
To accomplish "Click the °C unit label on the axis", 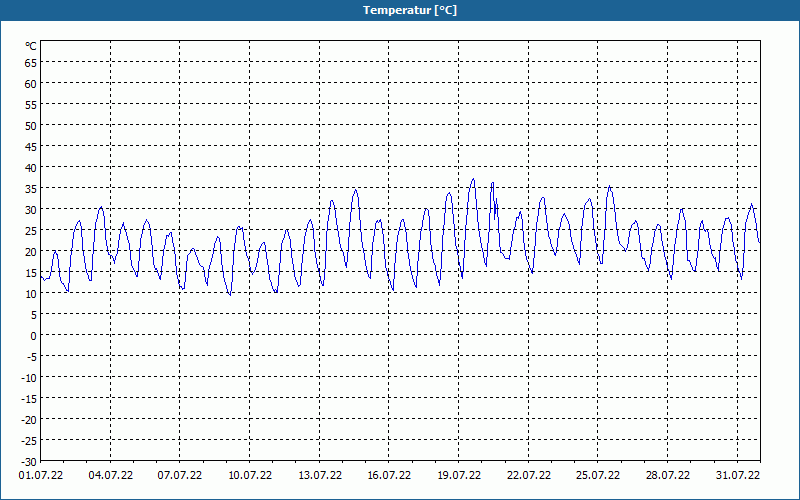I will (31, 46).
